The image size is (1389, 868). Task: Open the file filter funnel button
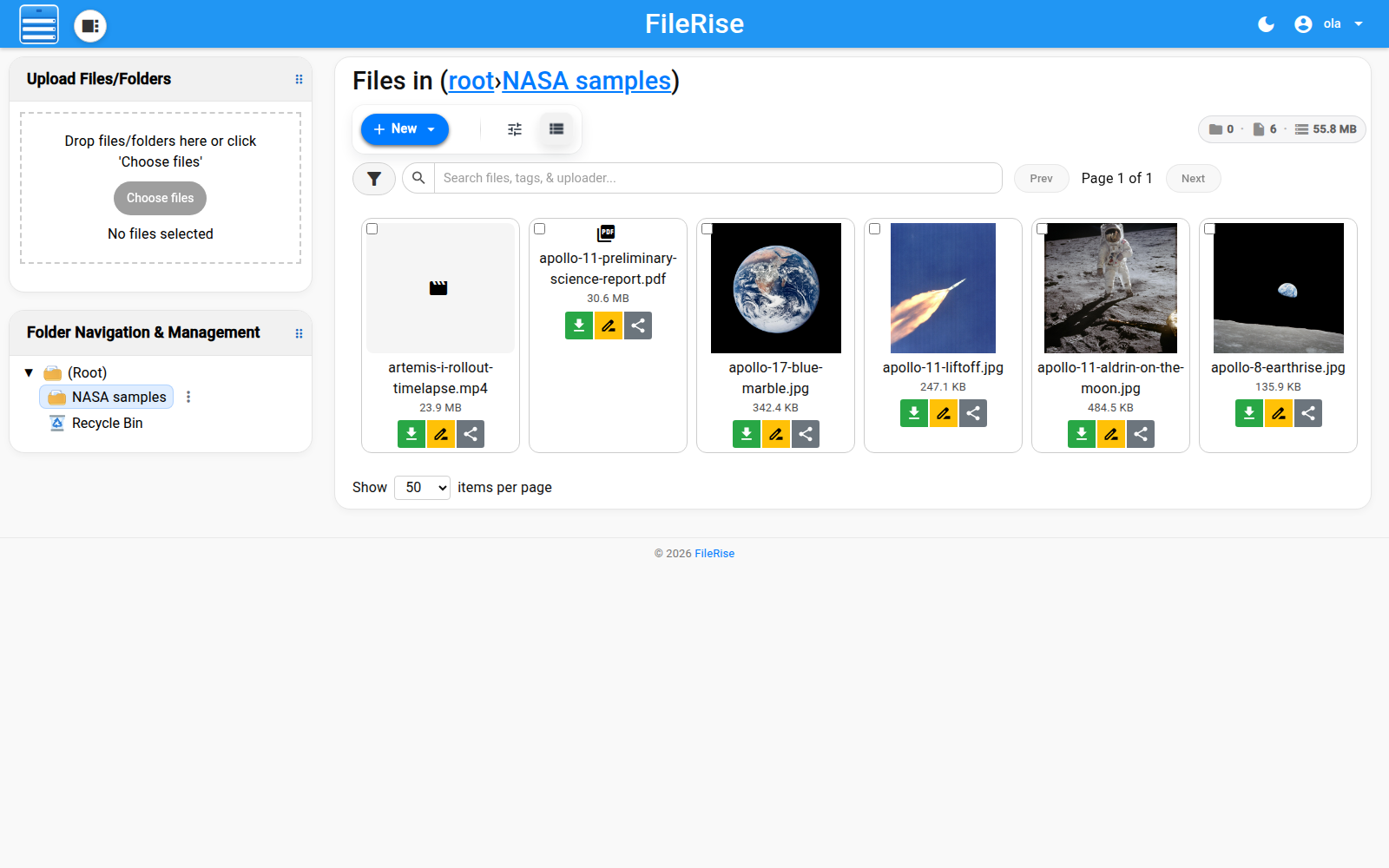374,179
